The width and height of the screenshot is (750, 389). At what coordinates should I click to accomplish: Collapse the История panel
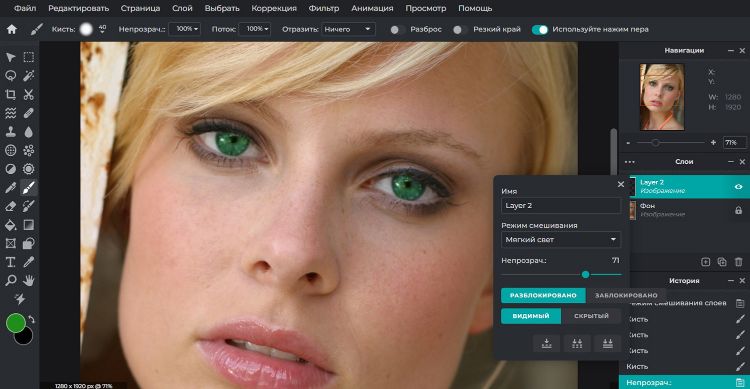pyautogui.click(x=731, y=280)
